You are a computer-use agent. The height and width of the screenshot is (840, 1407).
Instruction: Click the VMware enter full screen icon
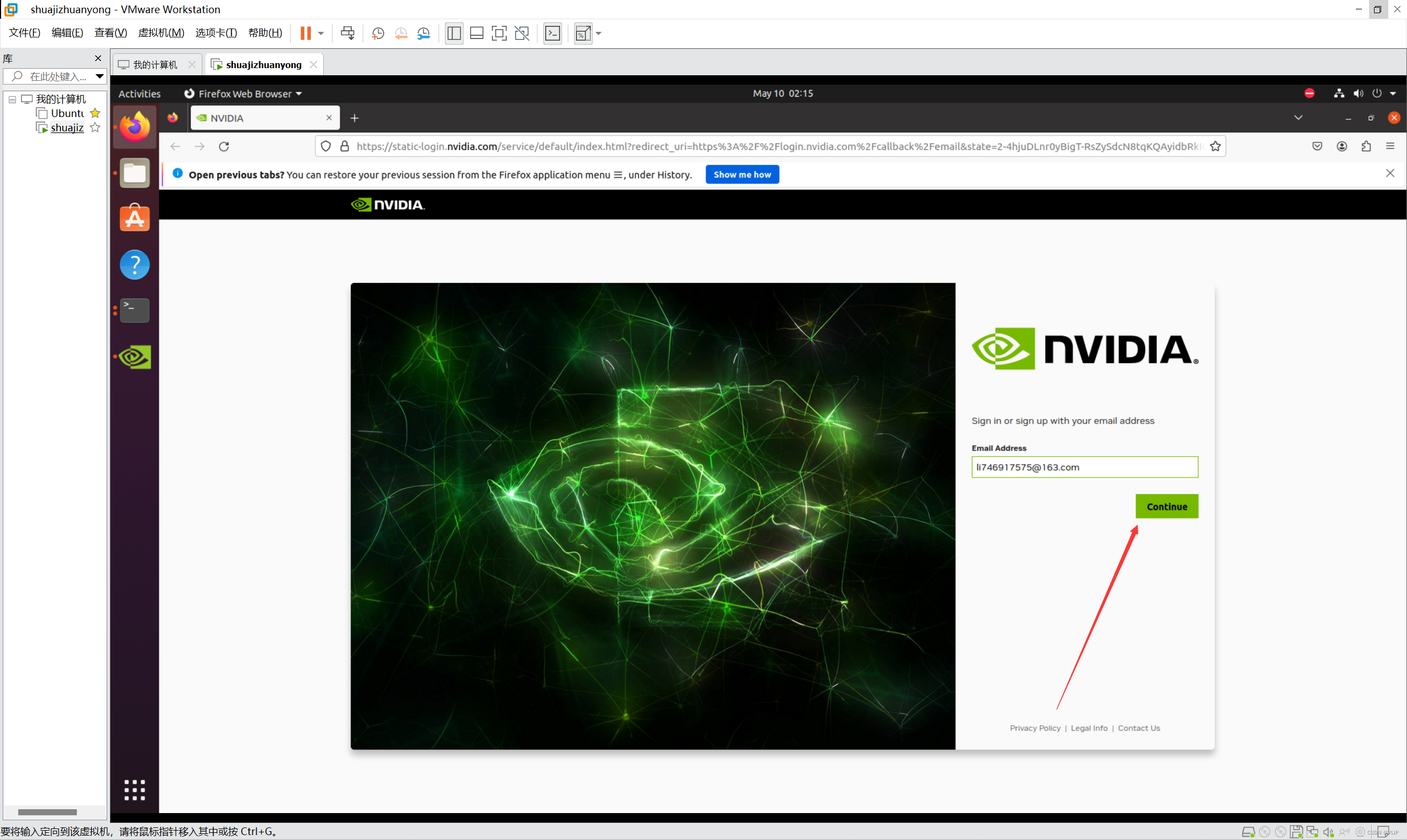(x=499, y=34)
